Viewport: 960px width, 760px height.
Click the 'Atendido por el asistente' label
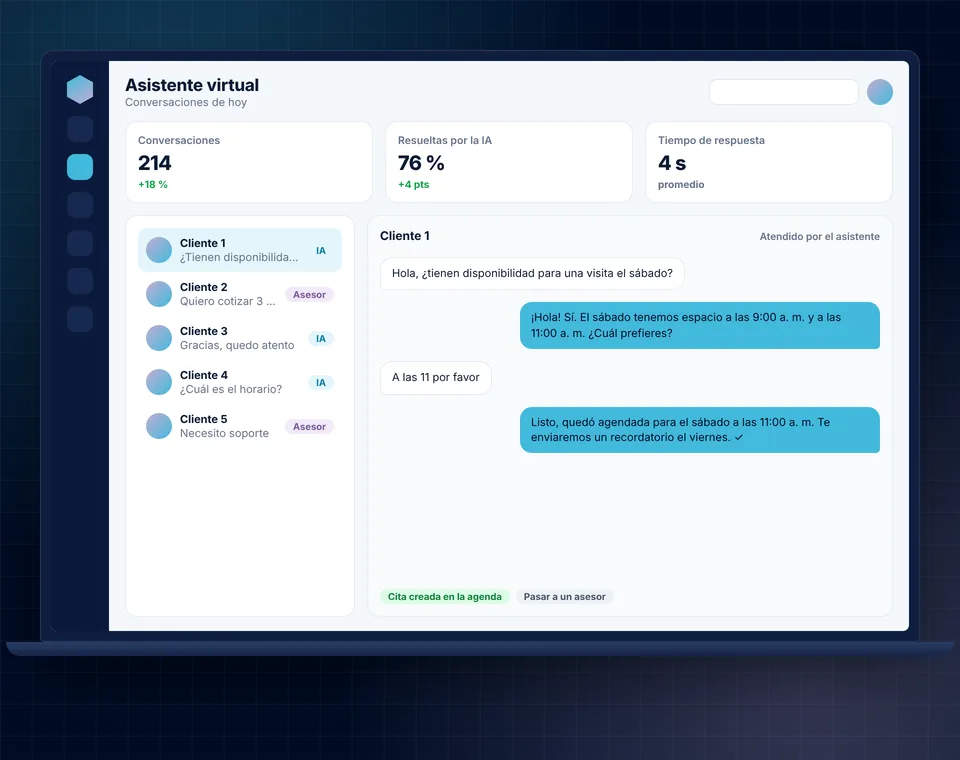820,236
